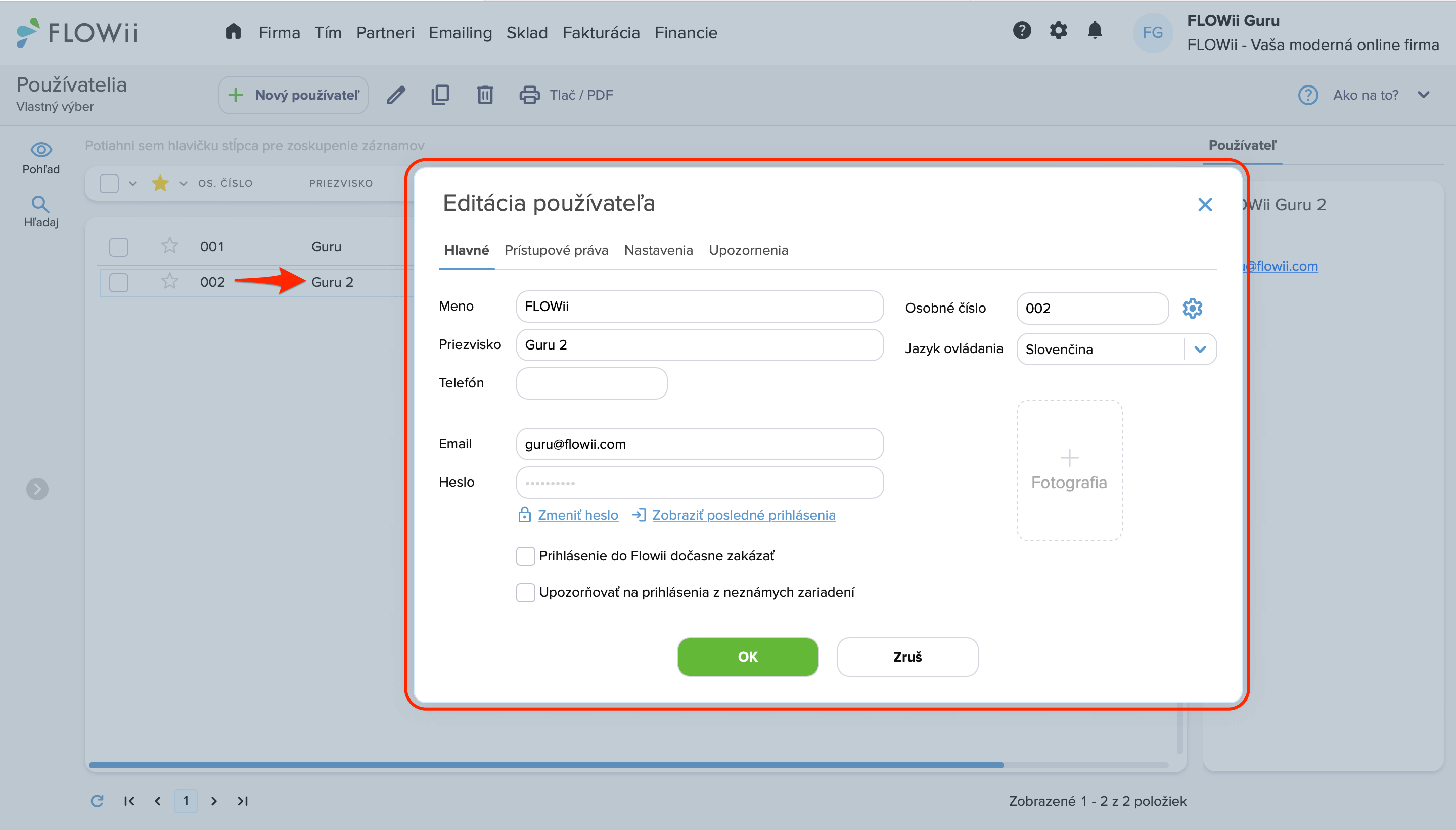Expand the left sidebar with the round arrow
Image resolution: width=1456 pixels, height=830 pixels.
pyautogui.click(x=37, y=489)
